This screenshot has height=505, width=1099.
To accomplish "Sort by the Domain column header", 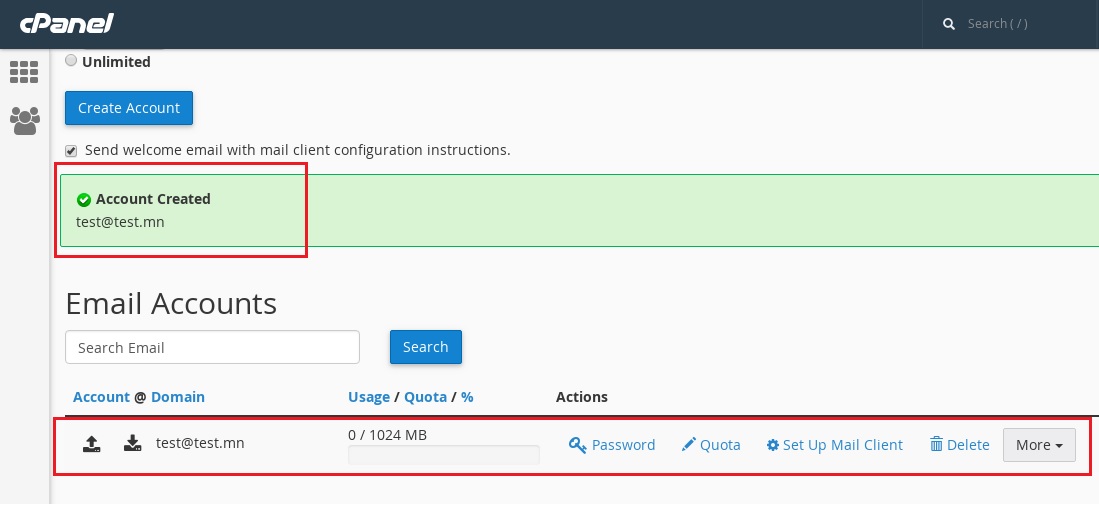I will pyautogui.click(x=178, y=397).
